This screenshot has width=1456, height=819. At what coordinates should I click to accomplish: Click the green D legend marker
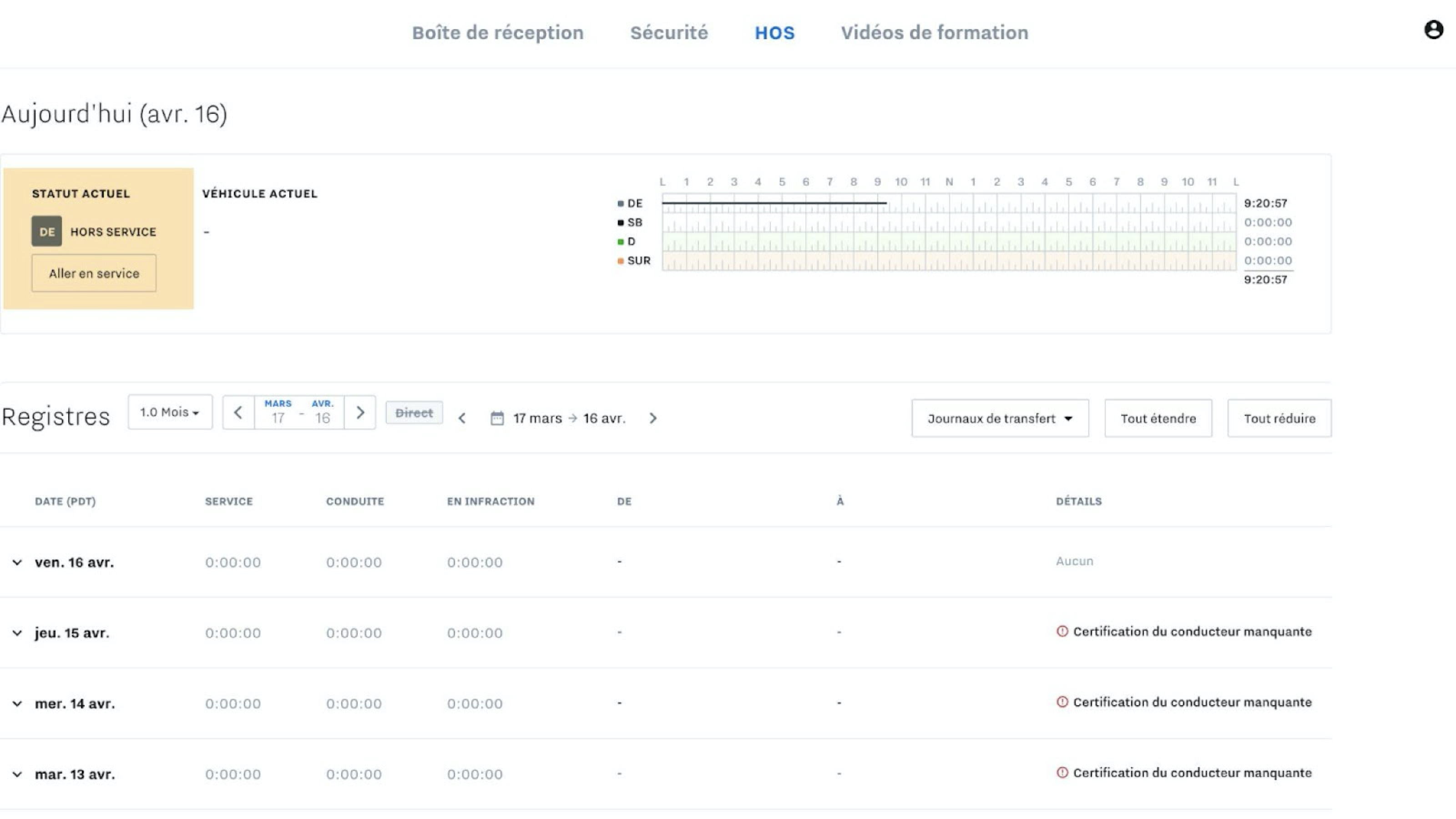click(x=621, y=242)
